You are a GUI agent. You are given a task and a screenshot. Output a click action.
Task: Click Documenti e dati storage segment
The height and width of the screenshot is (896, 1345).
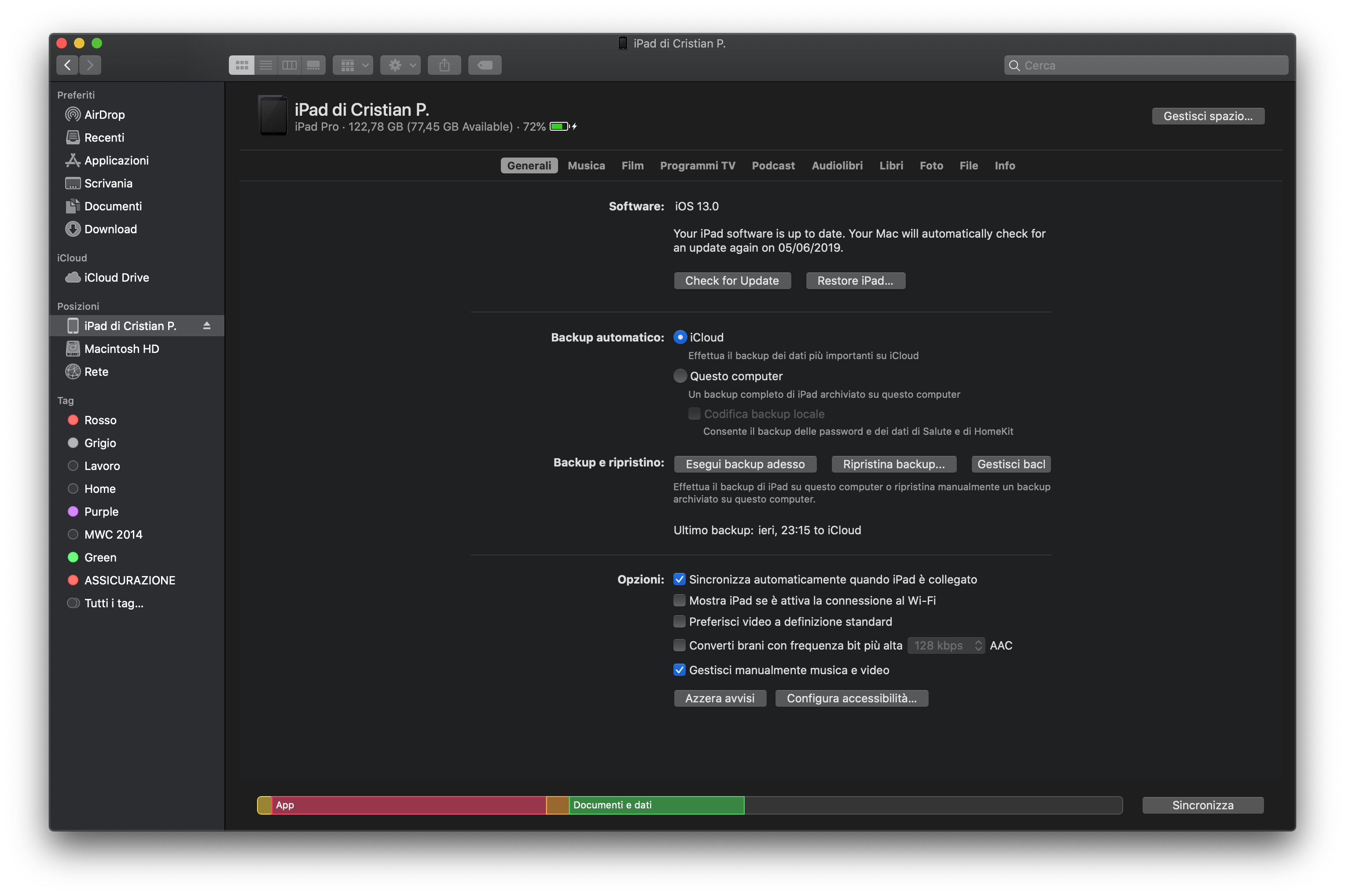pos(657,805)
